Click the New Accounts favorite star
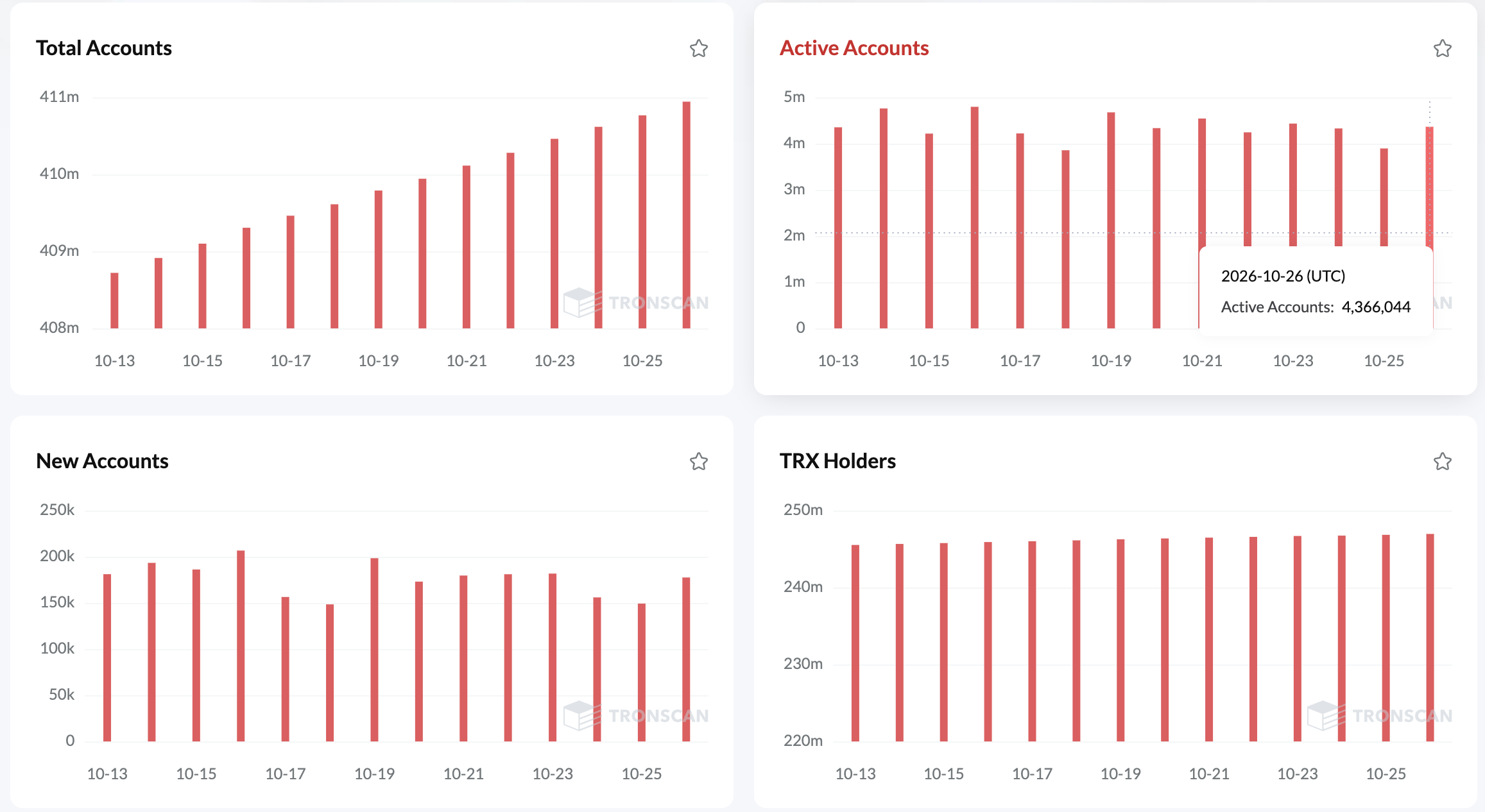This screenshot has width=1485, height=812. (699, 462)
